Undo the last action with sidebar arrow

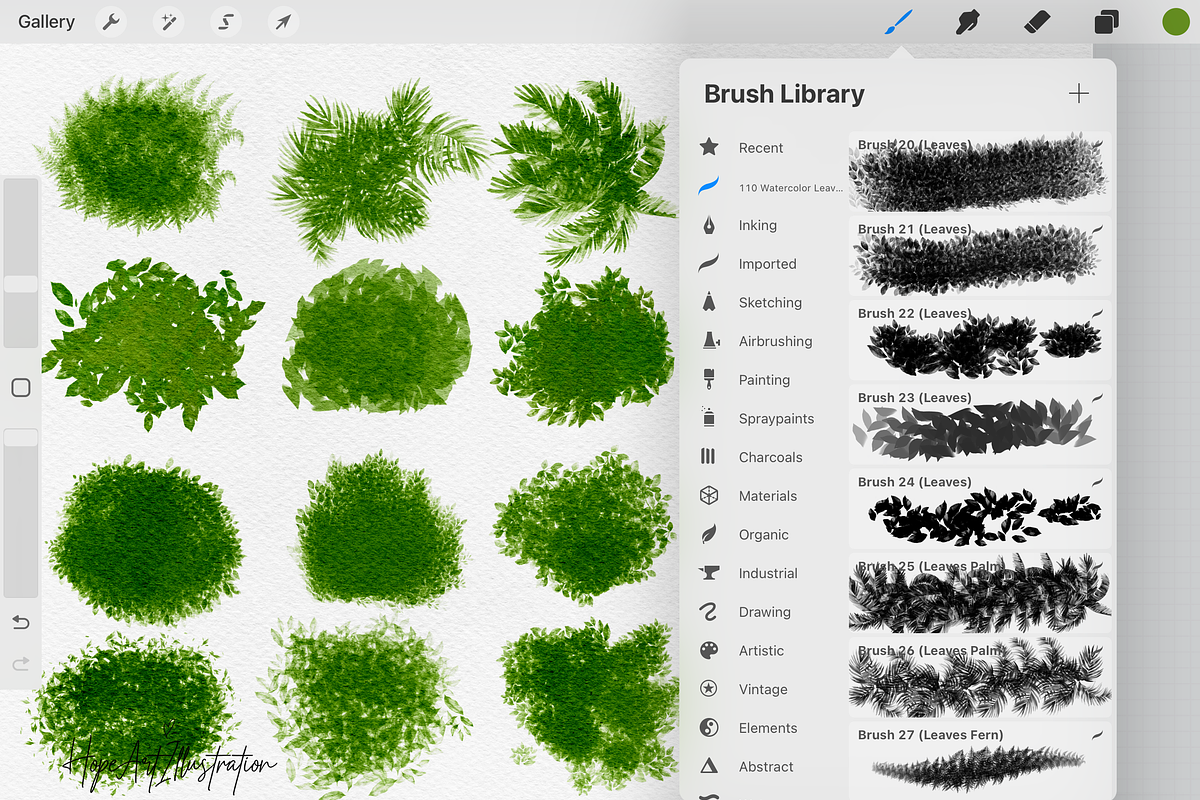21,623
